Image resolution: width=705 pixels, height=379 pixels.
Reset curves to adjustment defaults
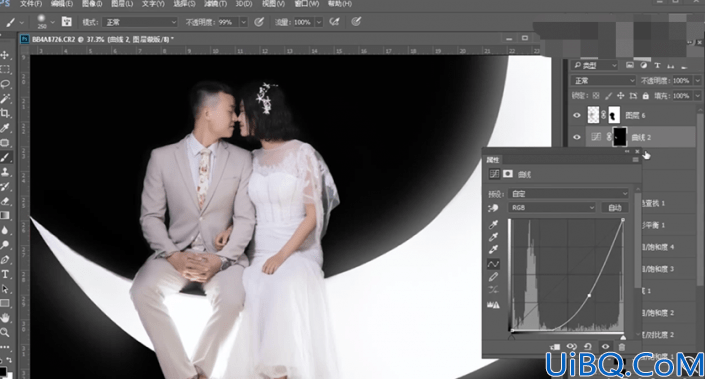coord(588,347)
